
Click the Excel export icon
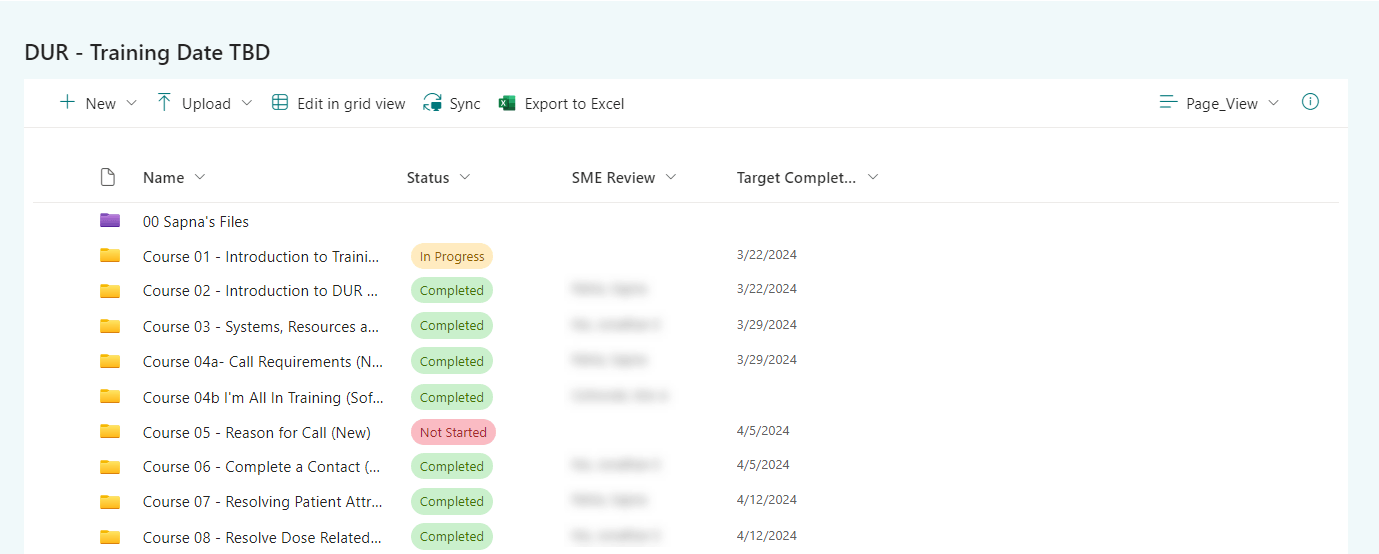(507, 103)
